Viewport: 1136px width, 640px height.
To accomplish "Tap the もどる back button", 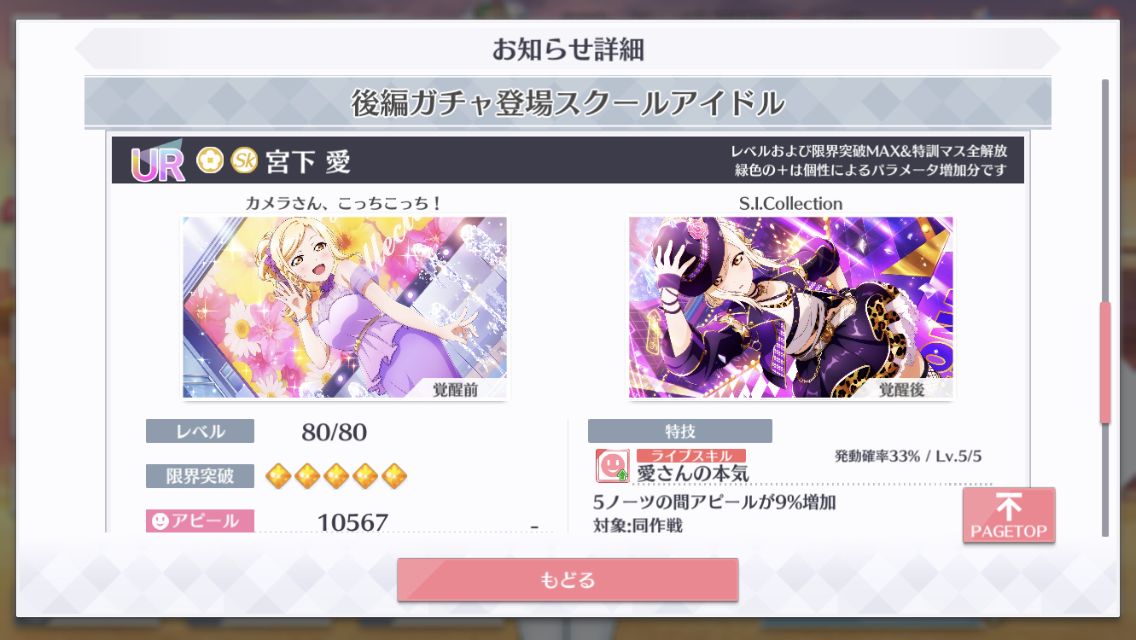I will tap(567, 580).
